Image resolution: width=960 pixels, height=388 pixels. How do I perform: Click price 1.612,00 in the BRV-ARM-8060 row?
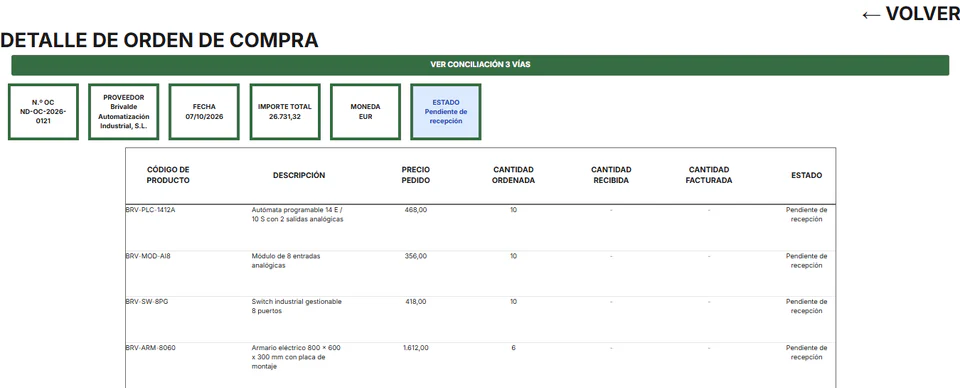click(x=416, y=348)
